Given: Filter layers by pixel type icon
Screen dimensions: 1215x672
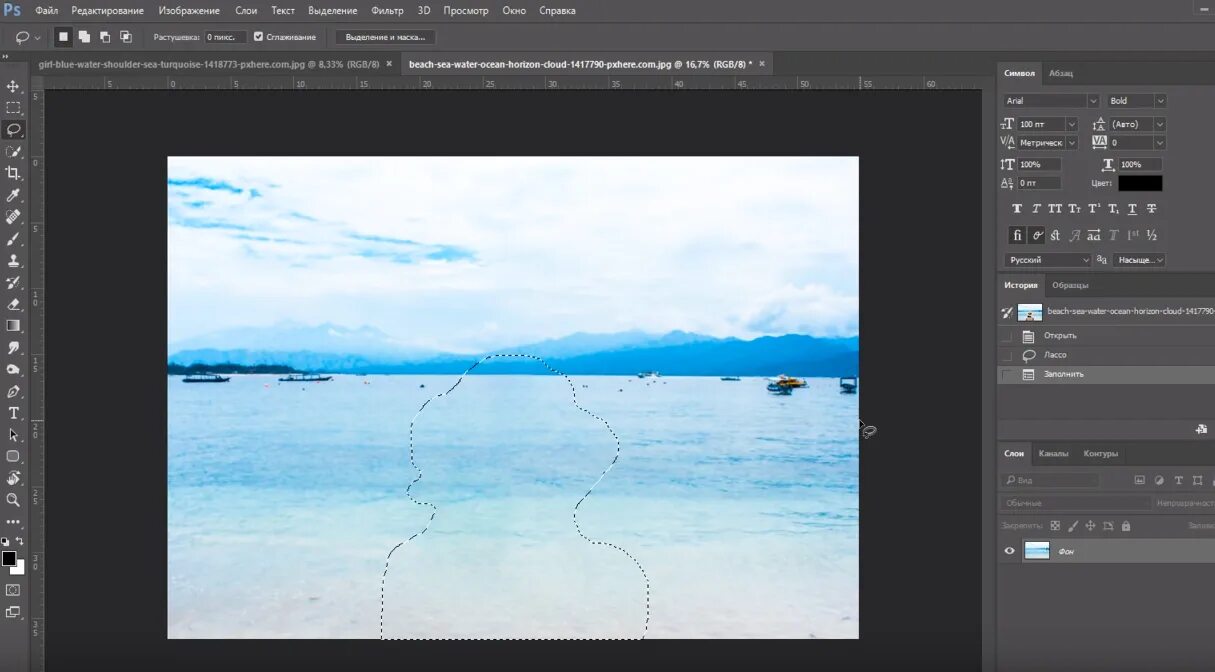Looking at the screenshot, I should [x=1139, y=481].
